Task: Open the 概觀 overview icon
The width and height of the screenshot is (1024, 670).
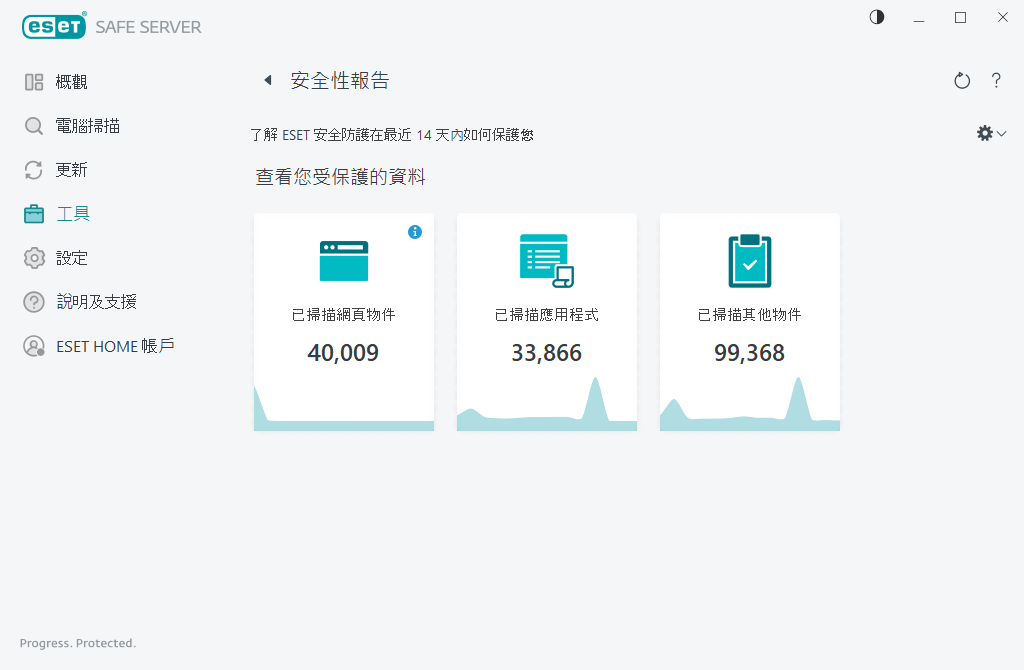Action: click(x=34, y=82)
